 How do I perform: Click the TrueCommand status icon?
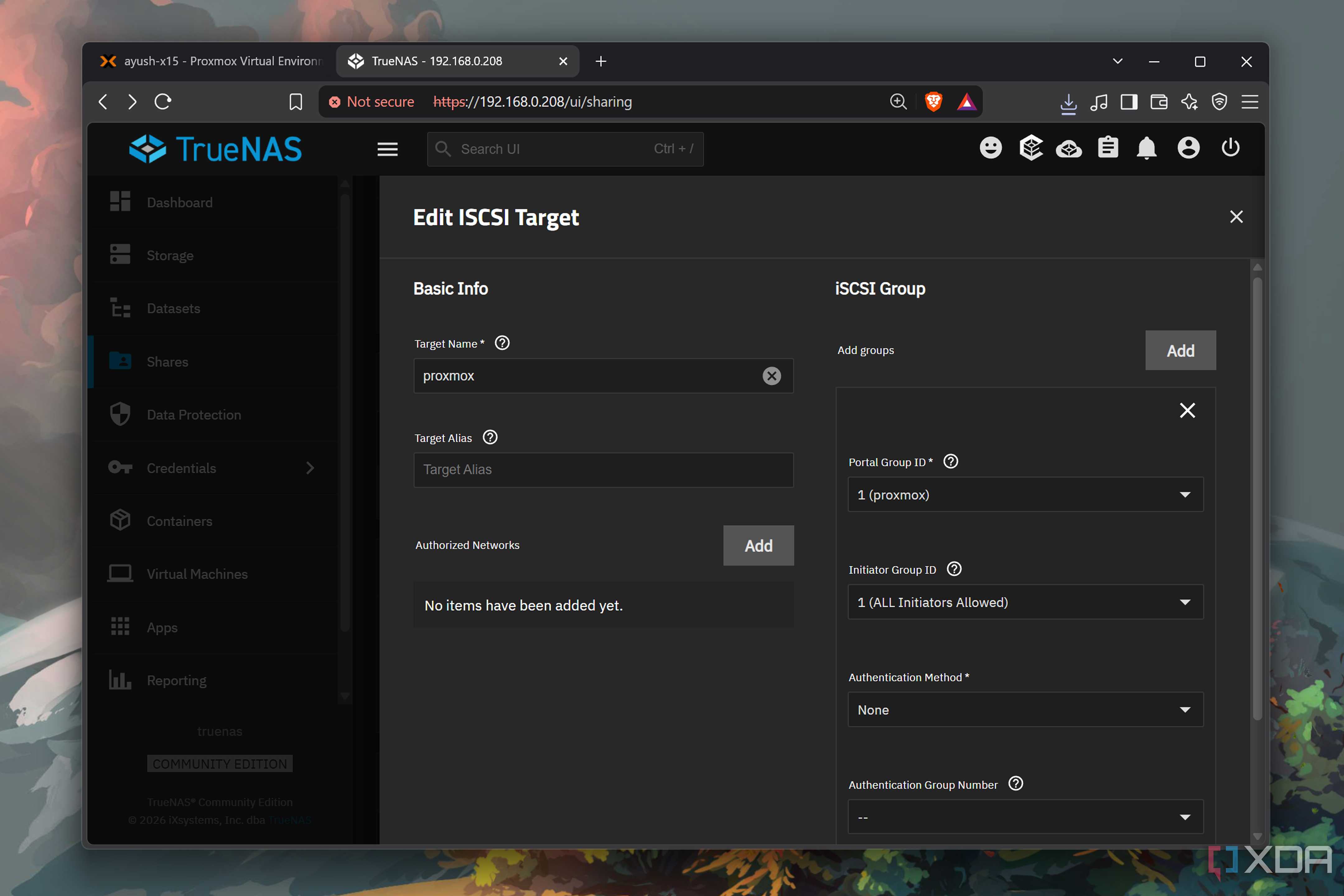(1031, 148)
